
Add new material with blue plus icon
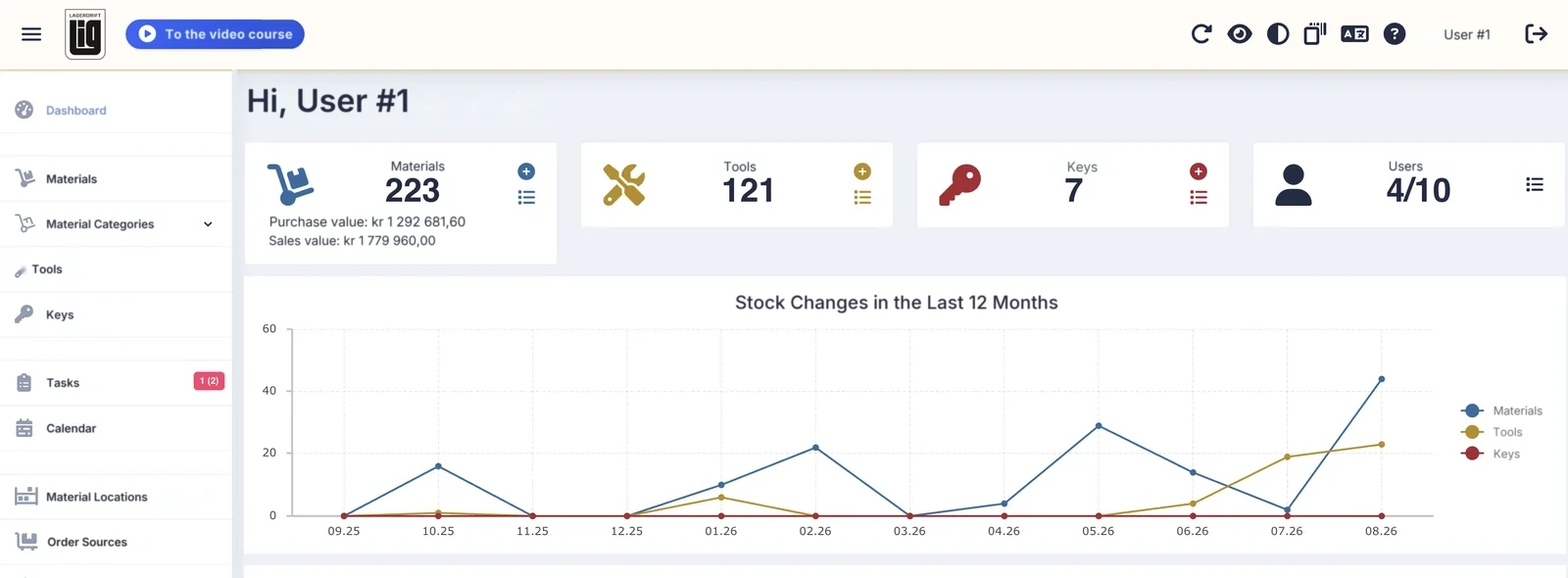click(x=526, y=171)
